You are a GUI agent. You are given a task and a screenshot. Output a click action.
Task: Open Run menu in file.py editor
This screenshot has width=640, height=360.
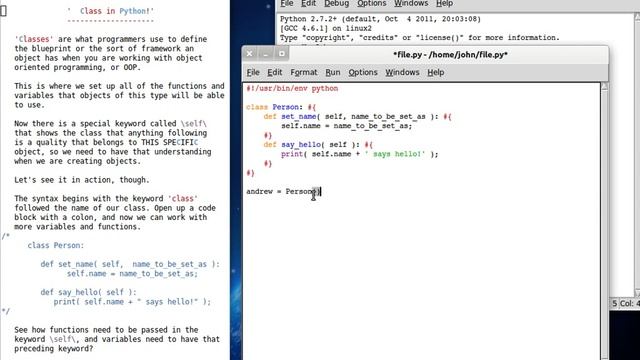coord(333,72)
